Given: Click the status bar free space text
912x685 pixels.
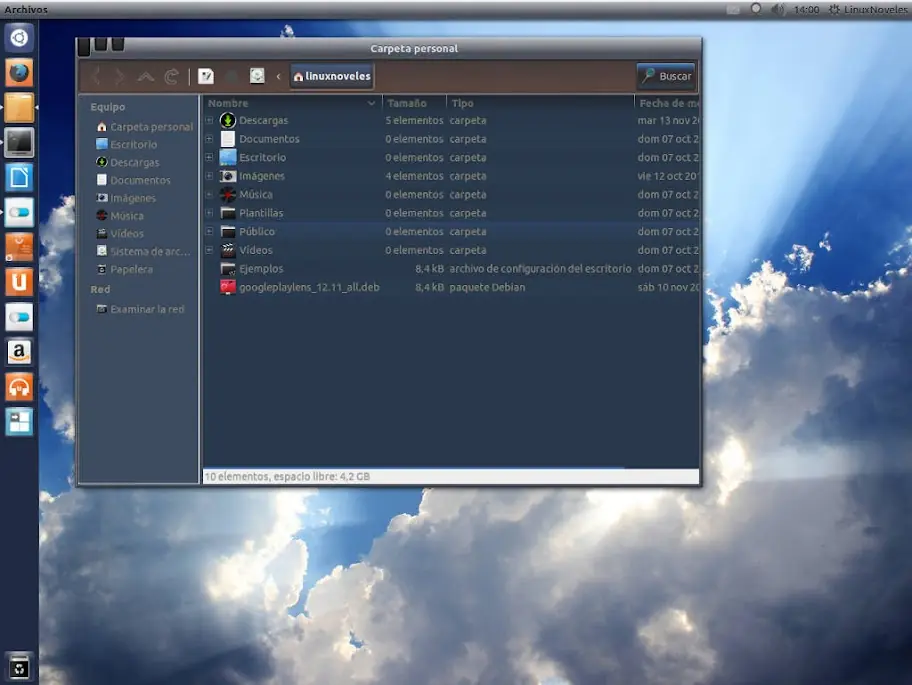Looking at the screenshot, I should tap(287, 476).
